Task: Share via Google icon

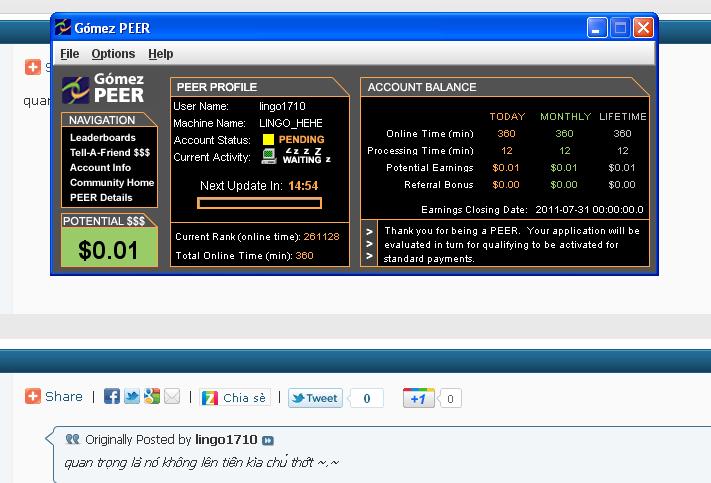Action: pos(152,396)
